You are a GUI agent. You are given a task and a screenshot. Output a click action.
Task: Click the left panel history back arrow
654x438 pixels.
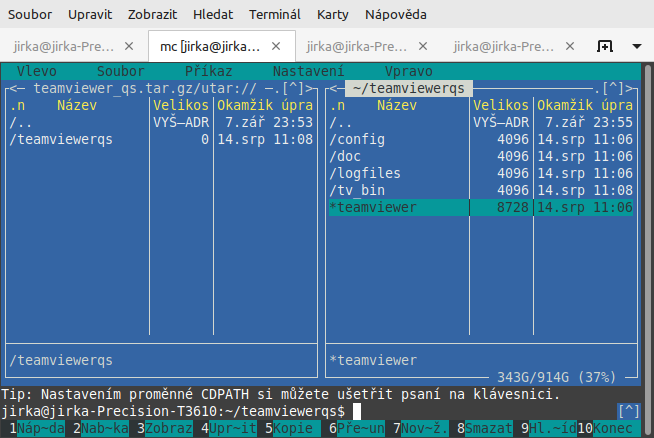point(13,88)
